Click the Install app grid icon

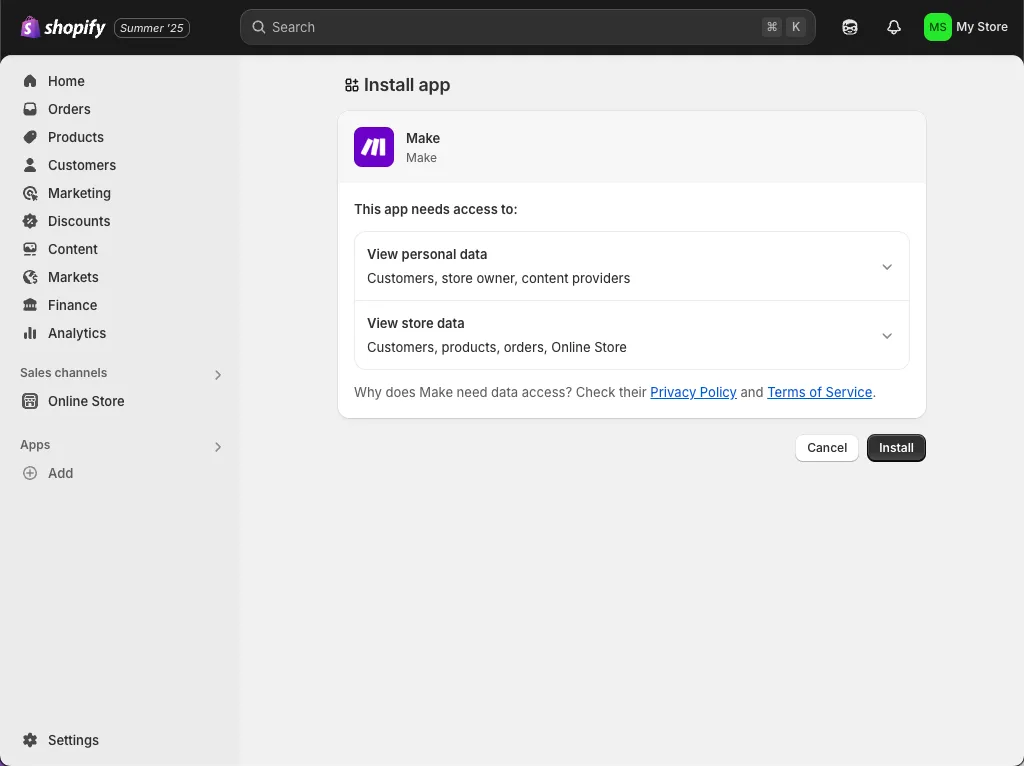tap(351, 85)
